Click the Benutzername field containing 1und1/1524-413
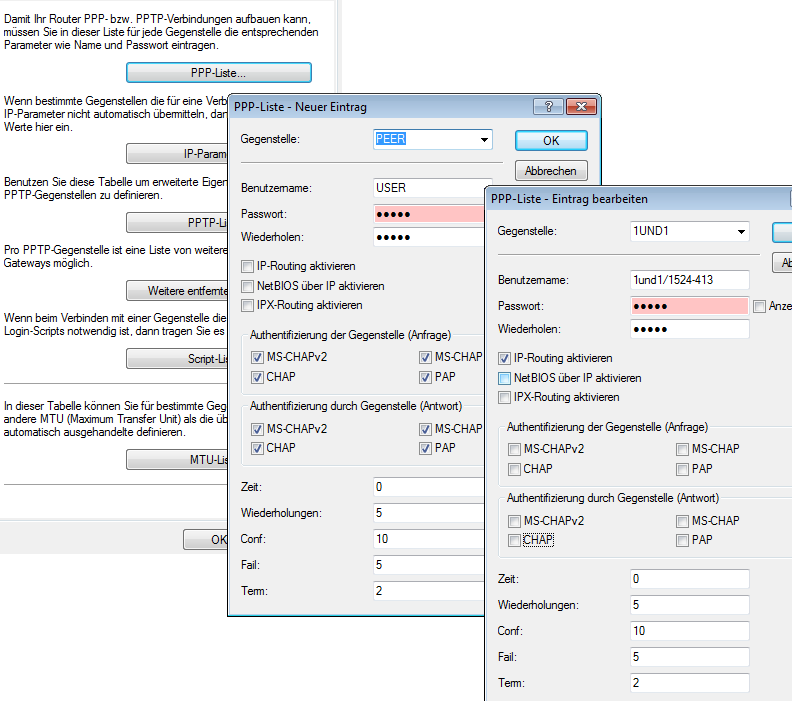Viewport: 792px width, 701px height. pos(690,280)
